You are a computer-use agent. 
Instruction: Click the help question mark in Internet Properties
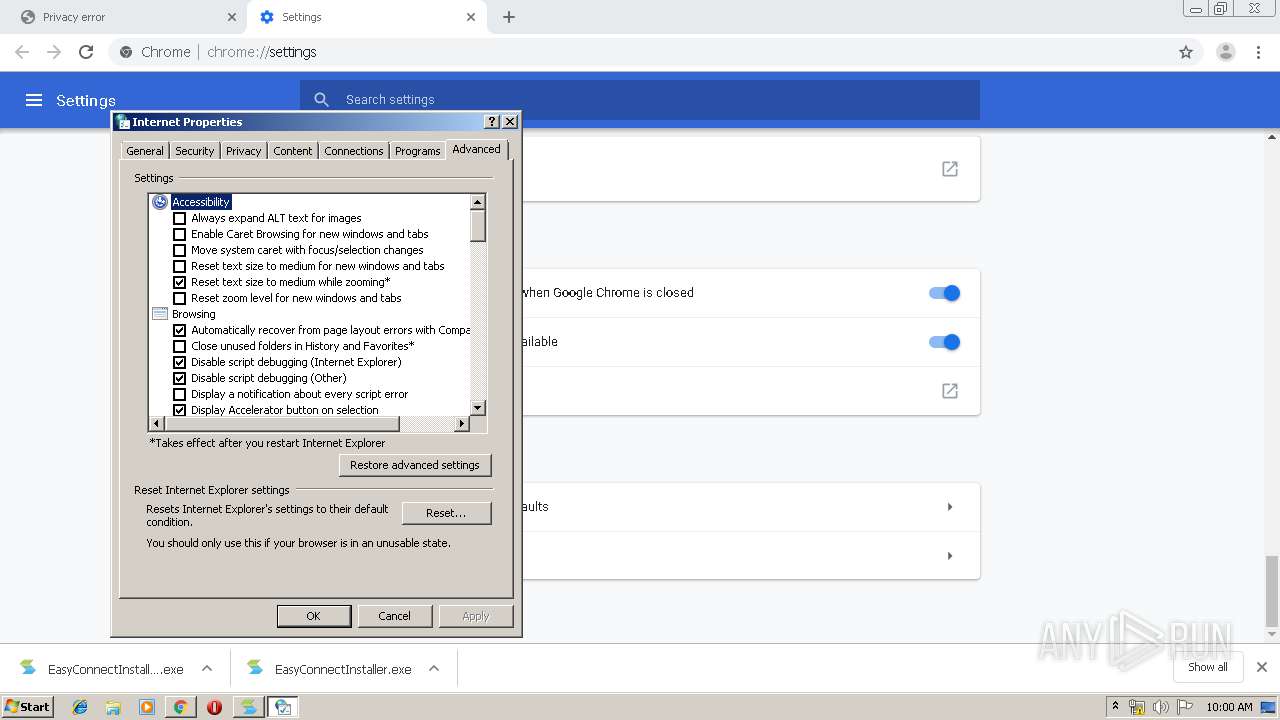[x=492, y=121]
